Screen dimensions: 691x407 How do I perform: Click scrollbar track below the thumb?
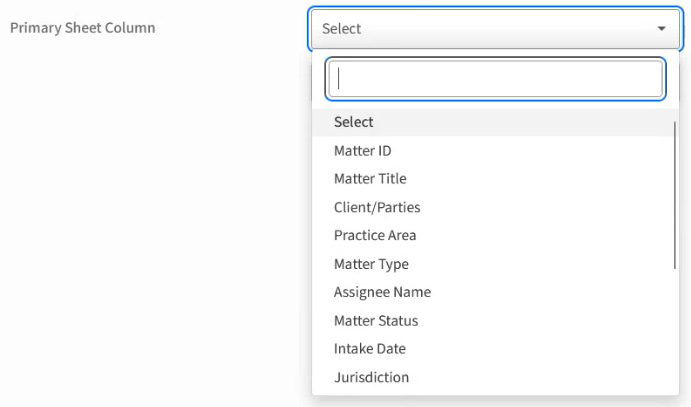[677, 330]
